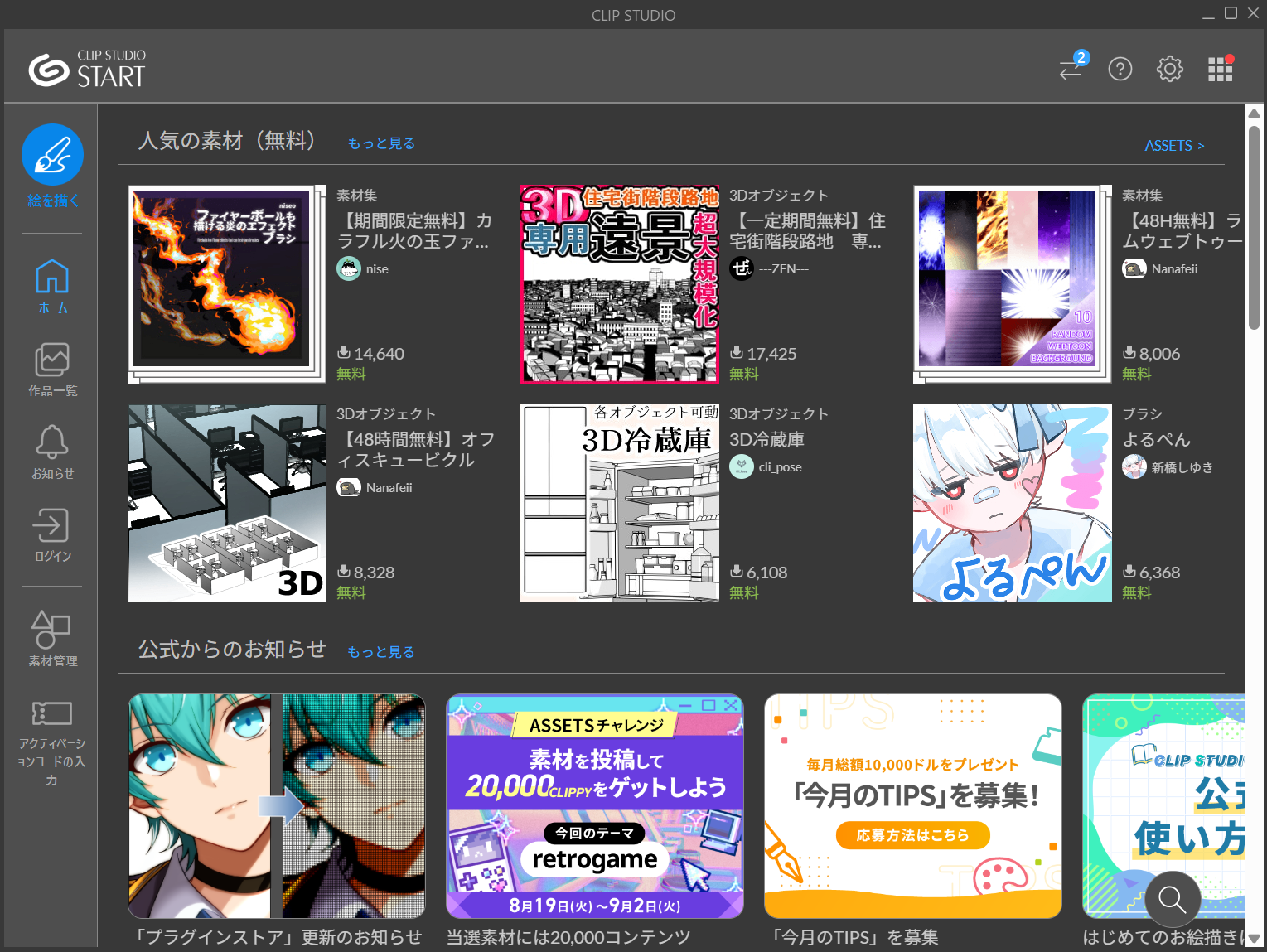
Task: Click Nanafeii avatar on ランダムウェブトゥーン item
Action: pyautogui.click(x=1134, y=268)
